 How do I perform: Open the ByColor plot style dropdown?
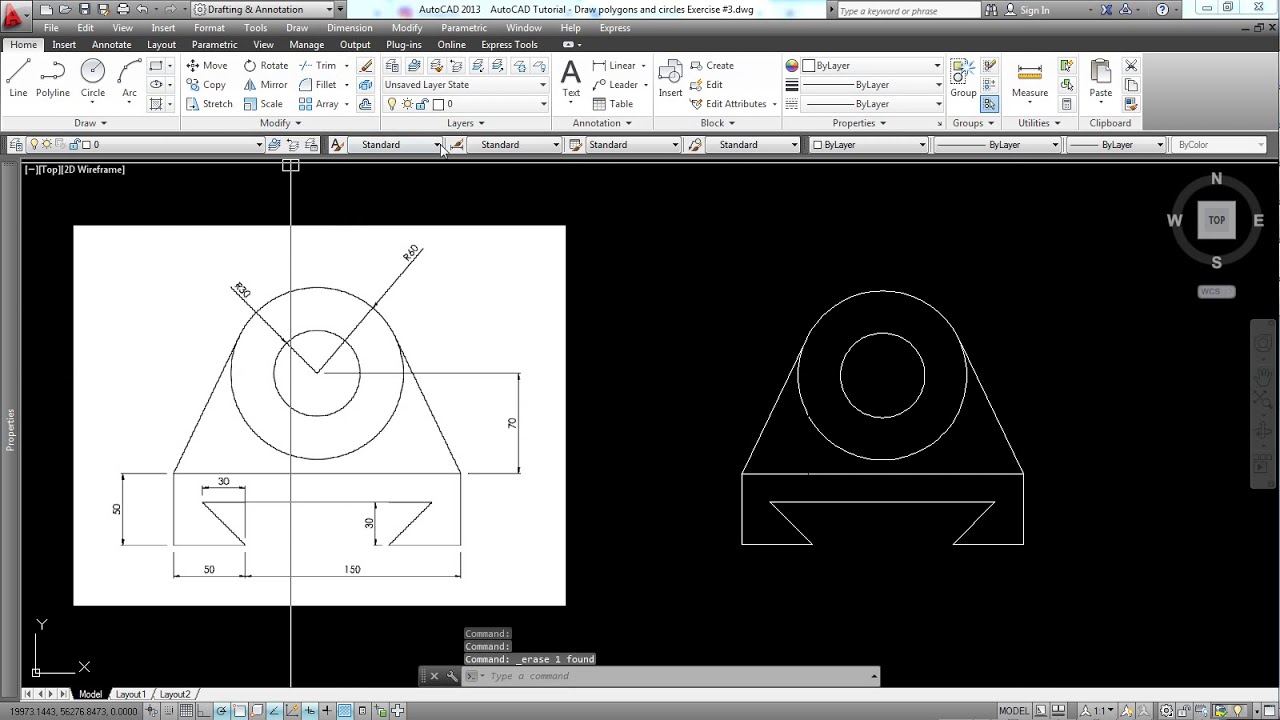(1220, 145)
